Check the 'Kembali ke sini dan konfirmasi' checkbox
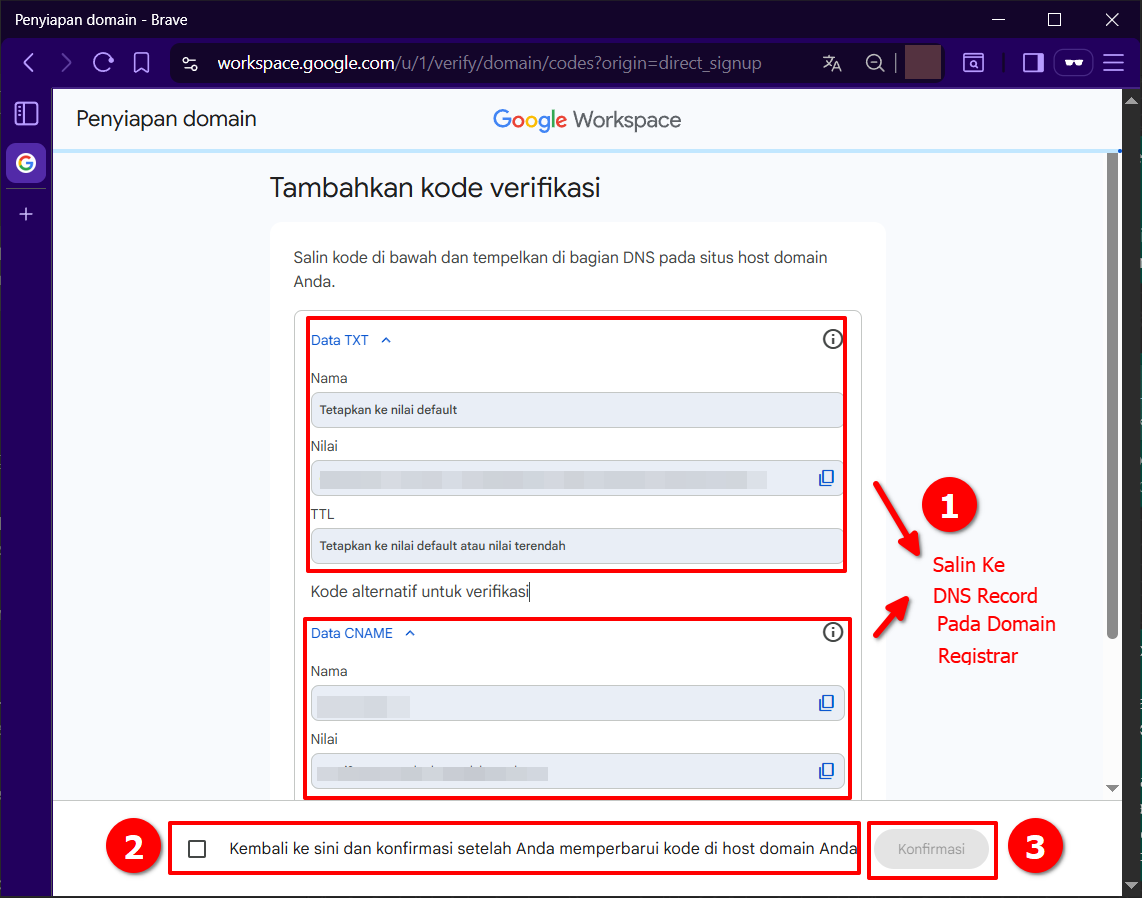 197,848
